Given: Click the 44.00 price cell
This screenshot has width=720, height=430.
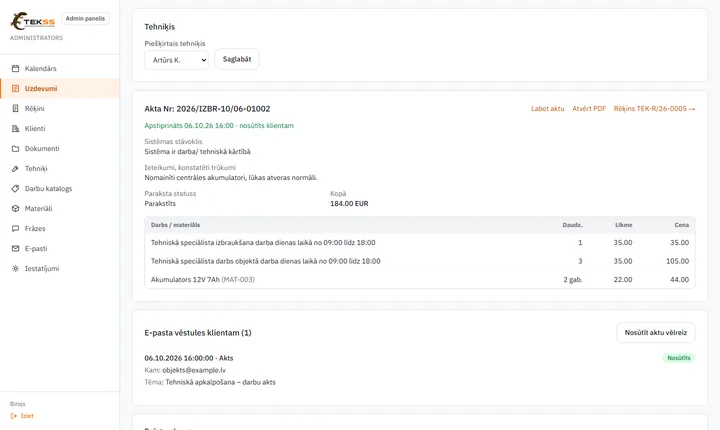Looking at the screenshot, I should tap(679, 279).
